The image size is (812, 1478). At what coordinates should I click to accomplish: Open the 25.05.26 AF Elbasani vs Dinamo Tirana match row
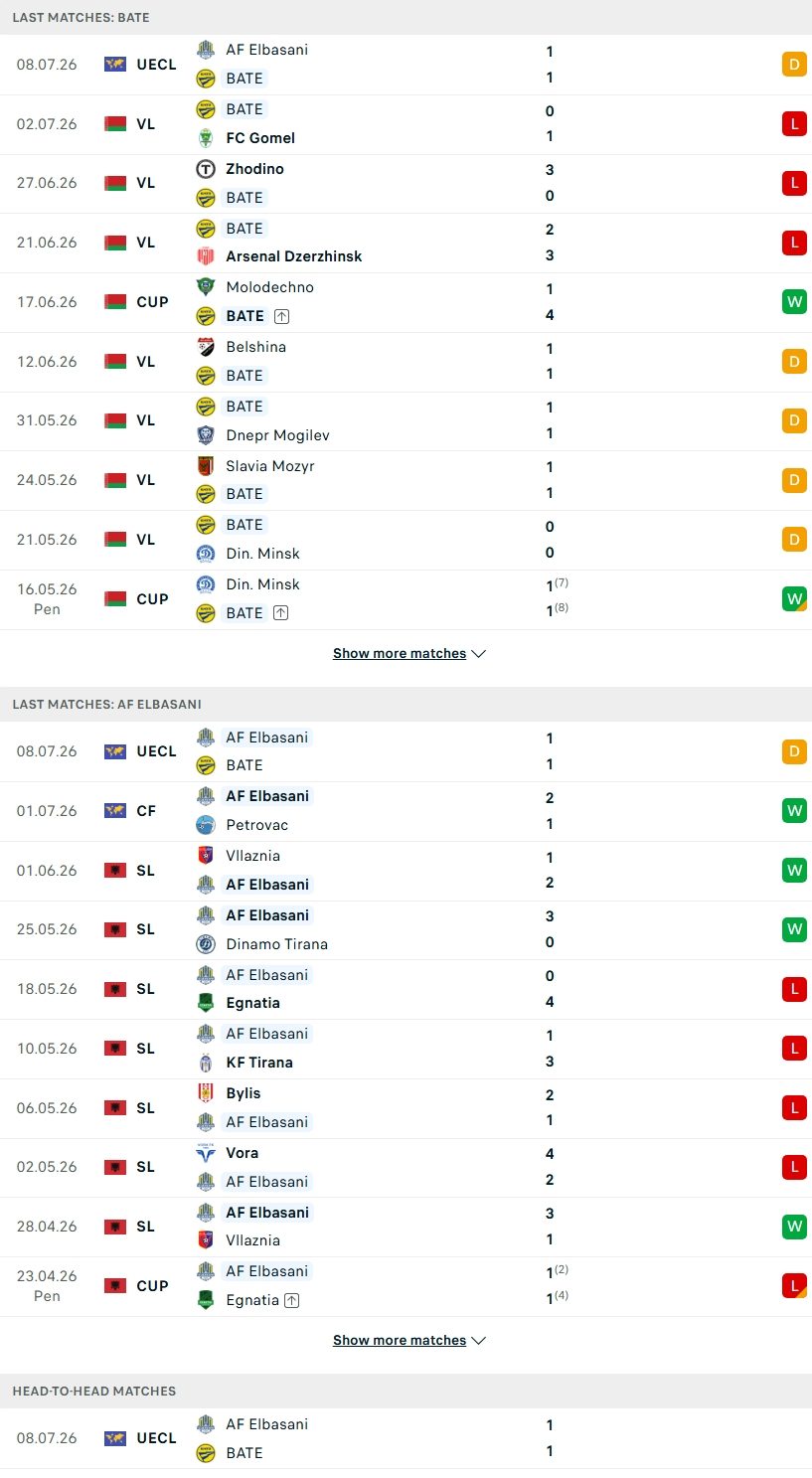coord(406,930)
